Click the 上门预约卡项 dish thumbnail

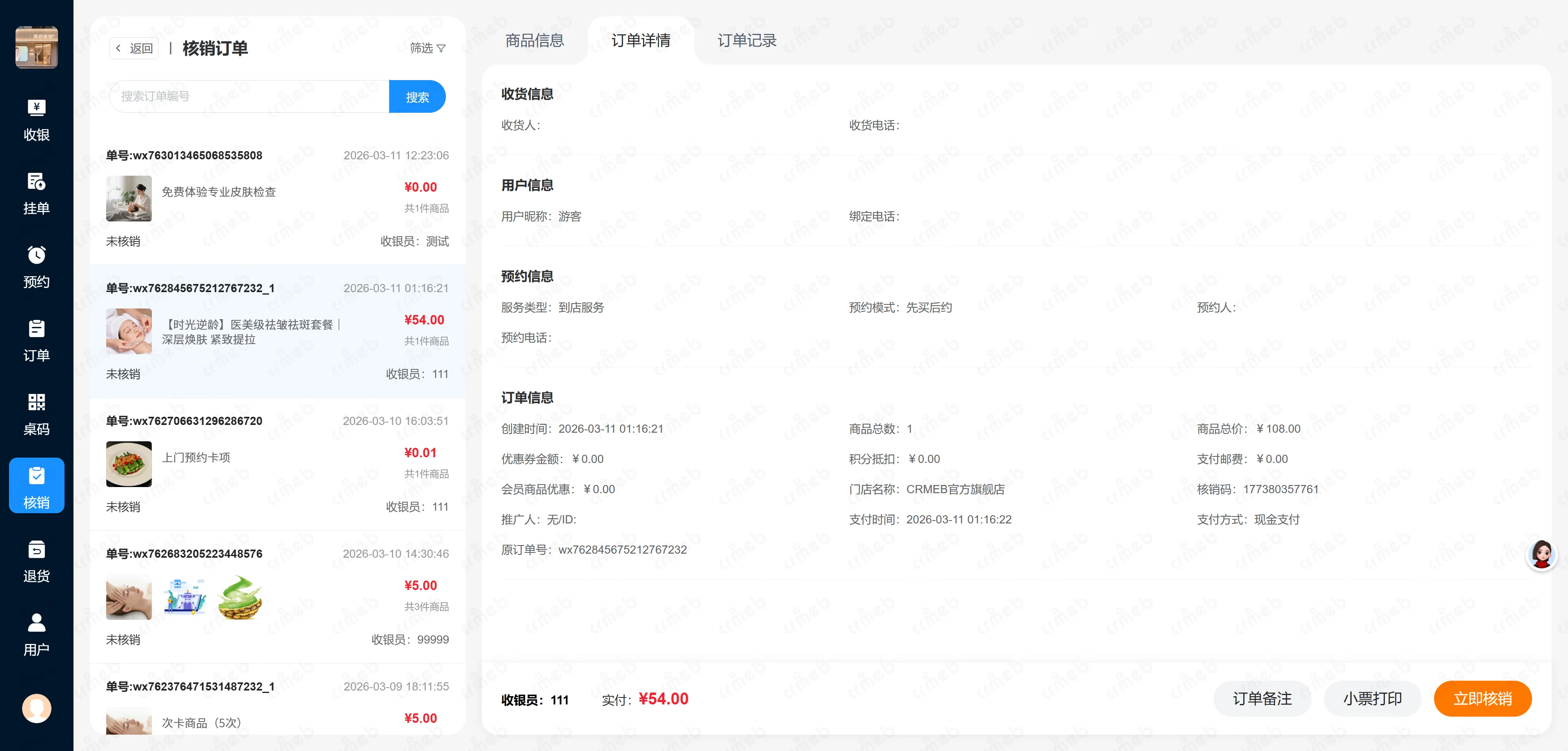[129, 464]
